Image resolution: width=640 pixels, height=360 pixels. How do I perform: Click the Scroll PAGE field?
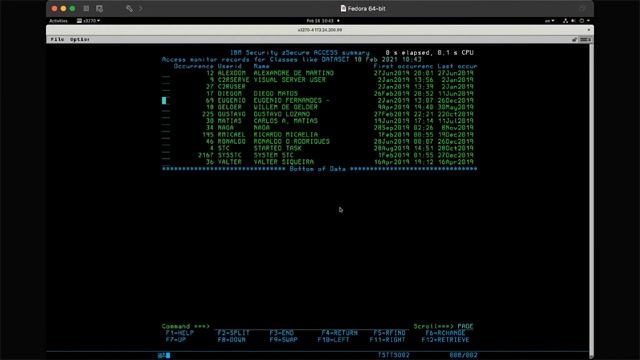pyautogui.click(x=465, y=326)
